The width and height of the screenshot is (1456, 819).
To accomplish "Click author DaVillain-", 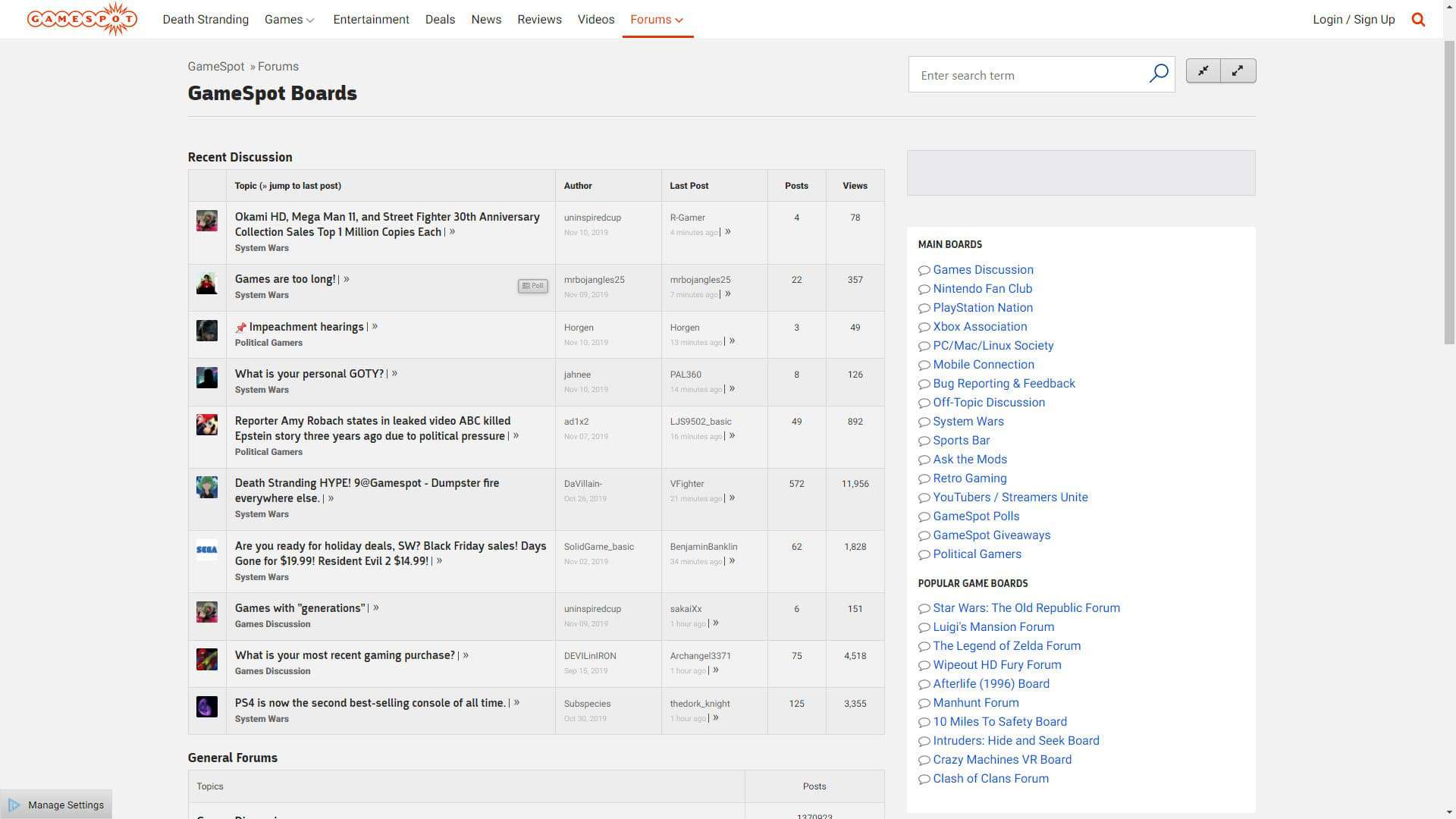I will click(582, 484).
